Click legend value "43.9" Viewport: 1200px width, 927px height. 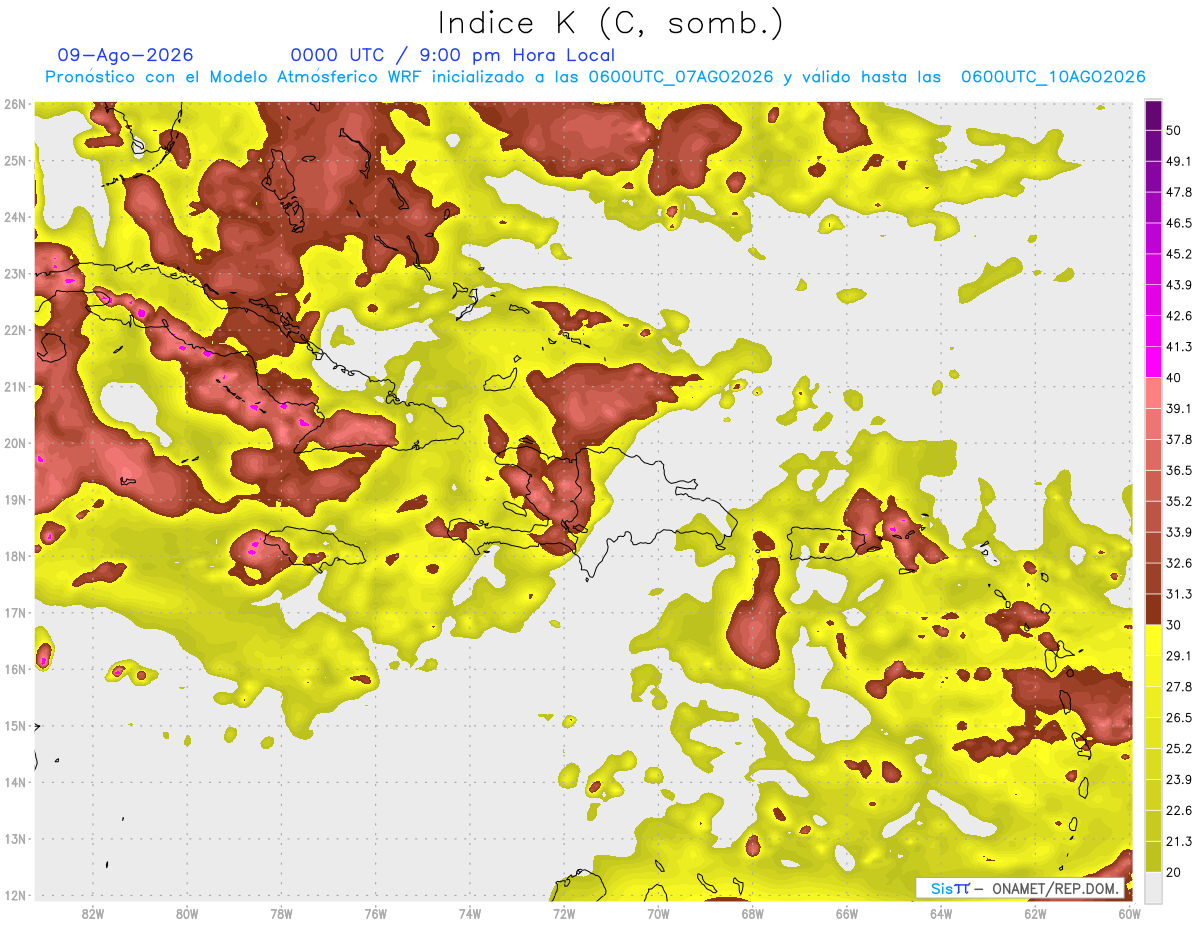1179,285
